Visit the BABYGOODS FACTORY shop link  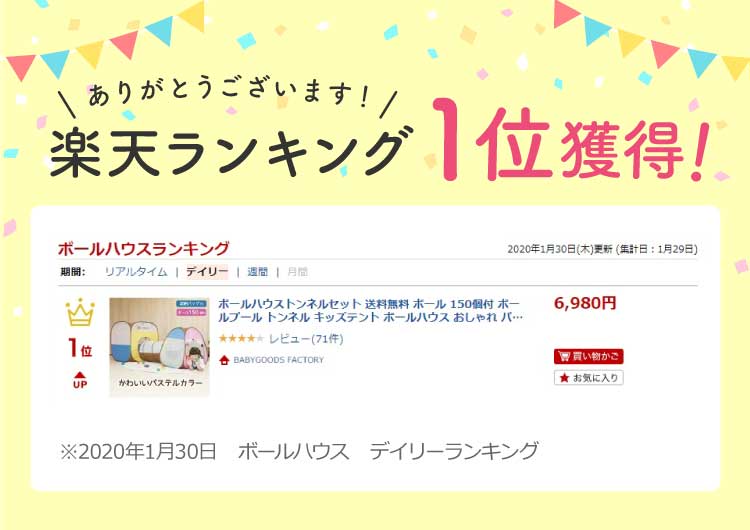coord(278,360)
